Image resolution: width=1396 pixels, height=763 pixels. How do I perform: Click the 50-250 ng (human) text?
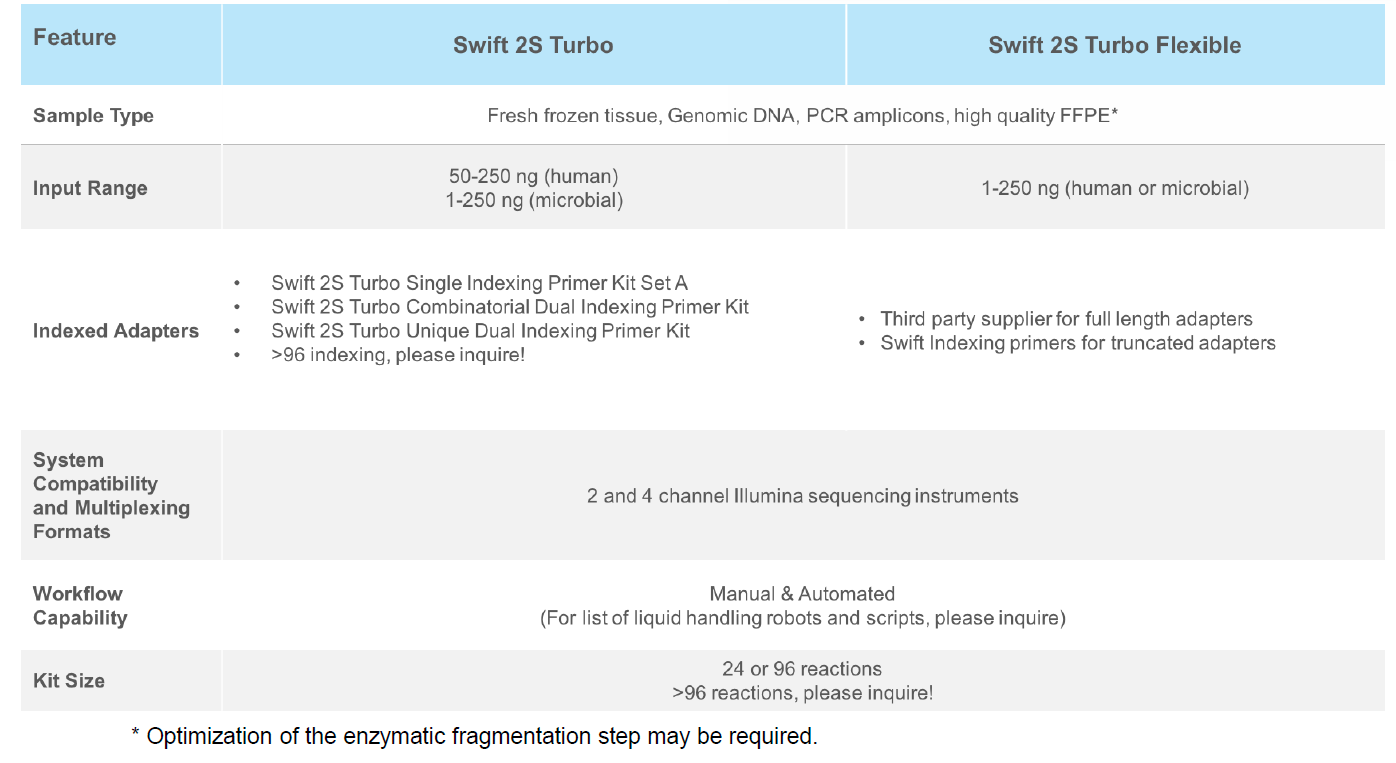[534, 176]
